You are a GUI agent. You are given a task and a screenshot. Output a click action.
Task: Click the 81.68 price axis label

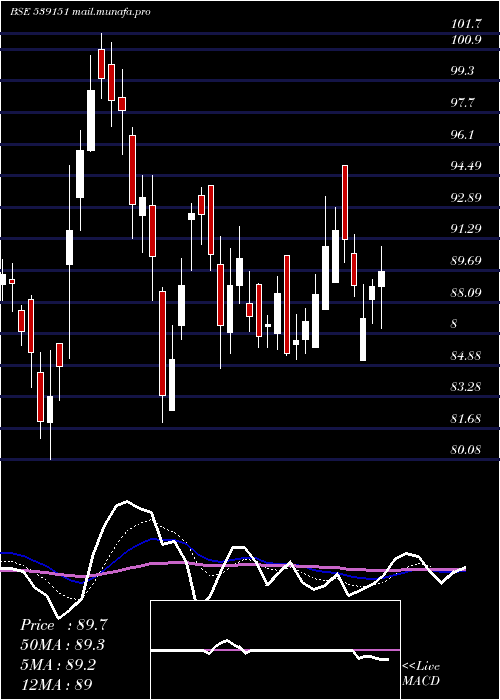coord(467,419)
